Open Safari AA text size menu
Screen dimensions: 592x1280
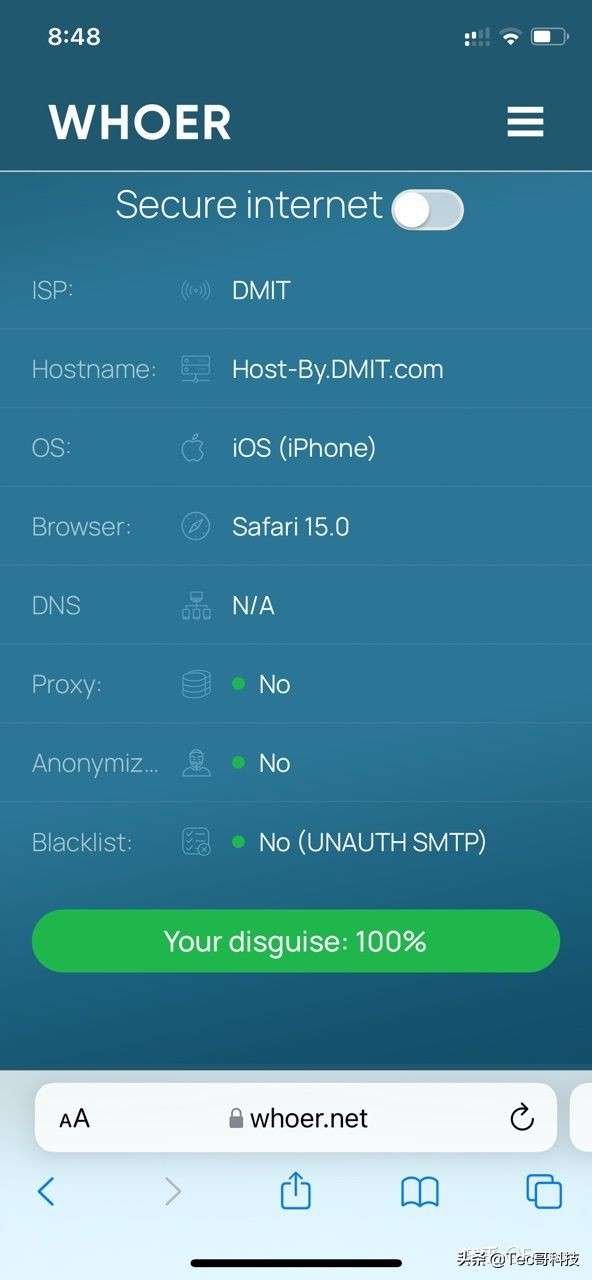[x=74, y=1118]
